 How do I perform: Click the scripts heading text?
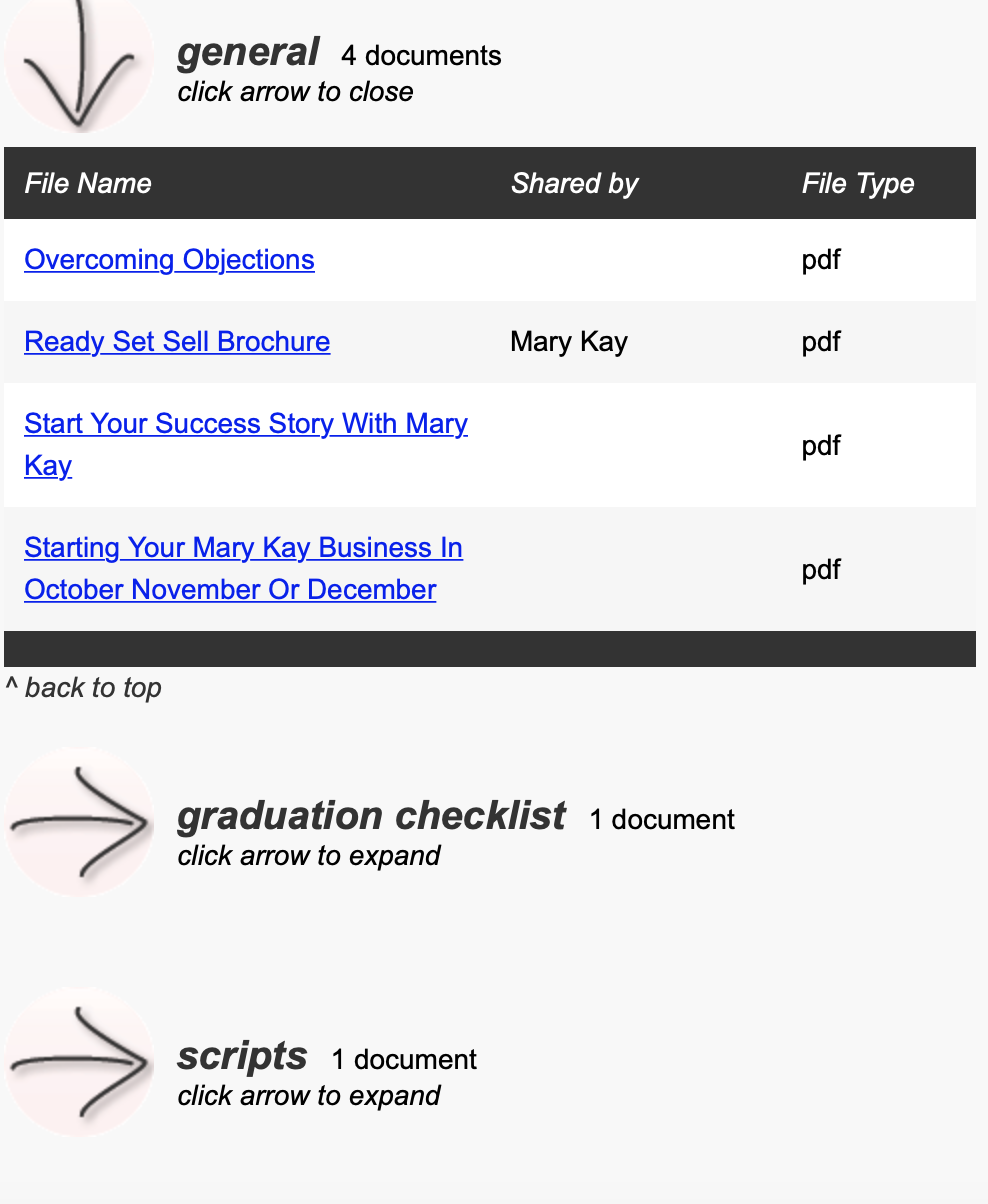pyautogui.click(x=242, y=1056)
